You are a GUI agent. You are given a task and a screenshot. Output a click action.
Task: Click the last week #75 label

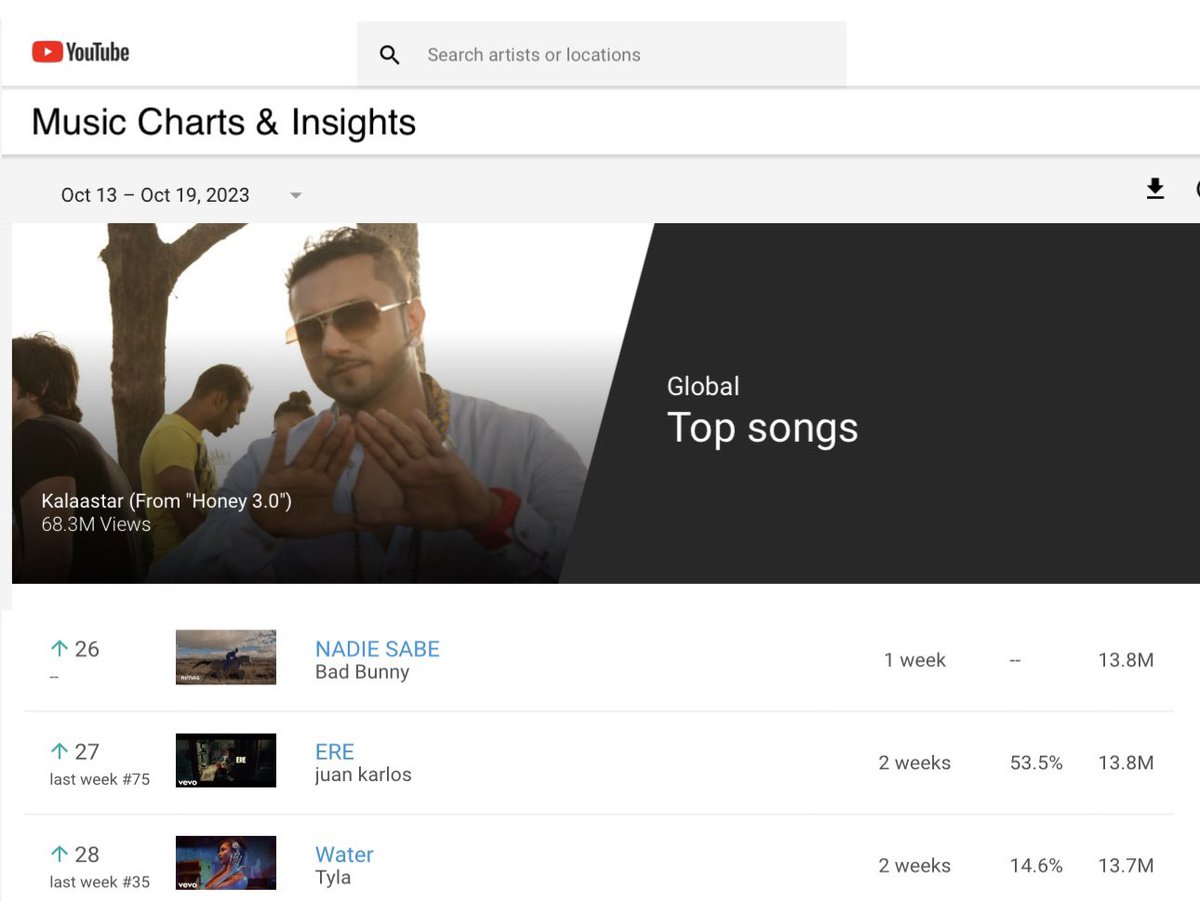(100, 779)
